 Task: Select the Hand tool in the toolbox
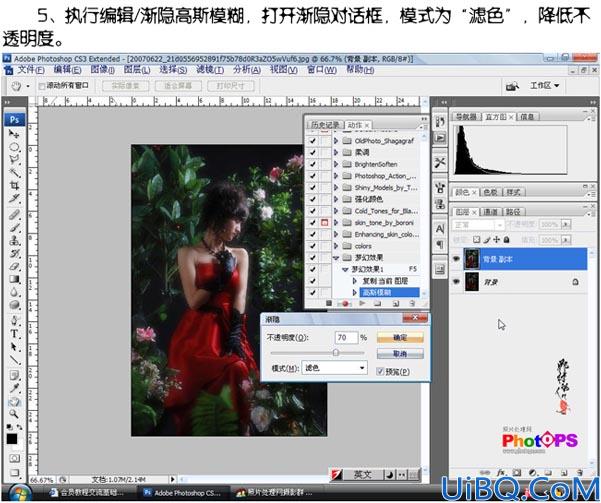14,401
